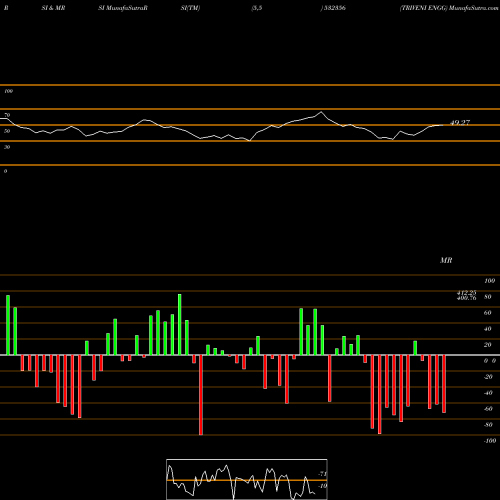Image resolution: width=500 pixels, height=500 pixels.
Task: Click the MR axis label 100
Action: pos(489,281)
